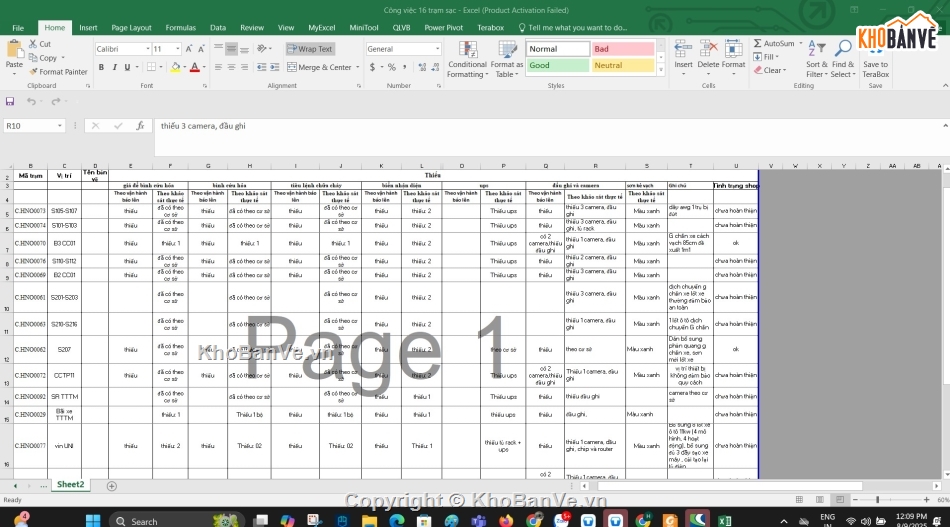Open the Power Pivot tab
The image size is (950, 527).
click(x=443, y=28)
